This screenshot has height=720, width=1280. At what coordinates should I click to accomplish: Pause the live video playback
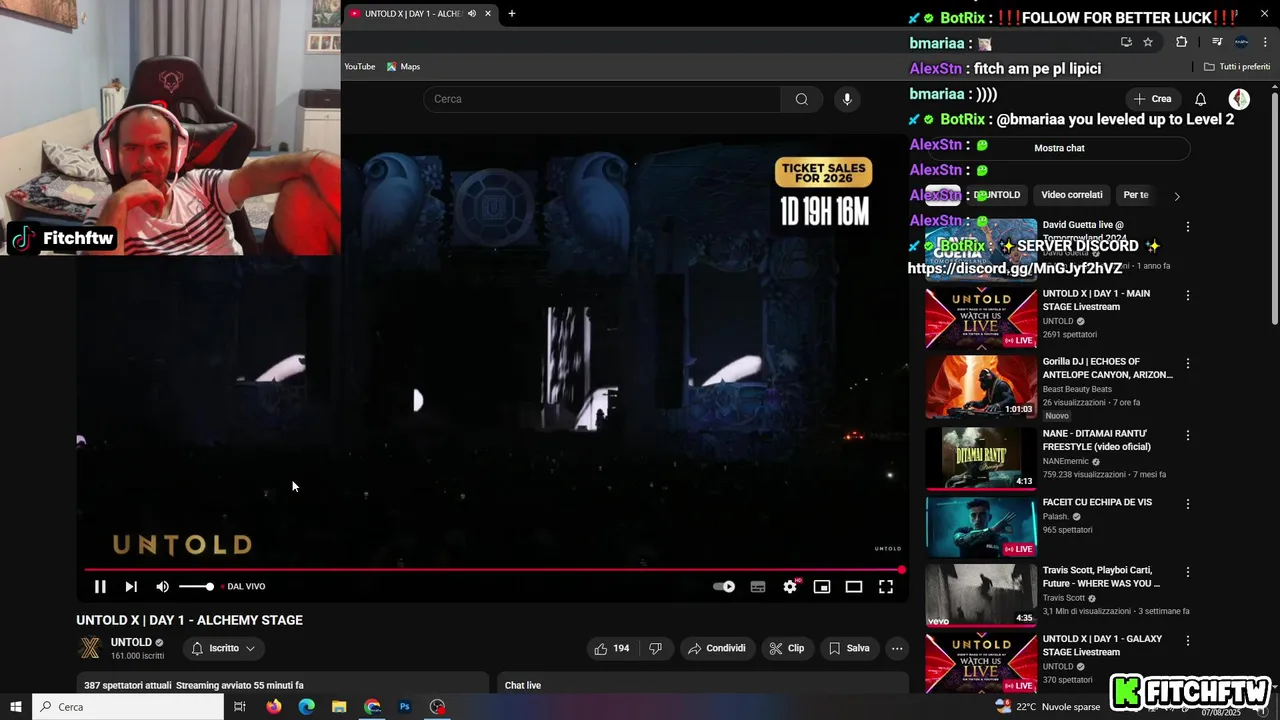click(x=100, y=587)
